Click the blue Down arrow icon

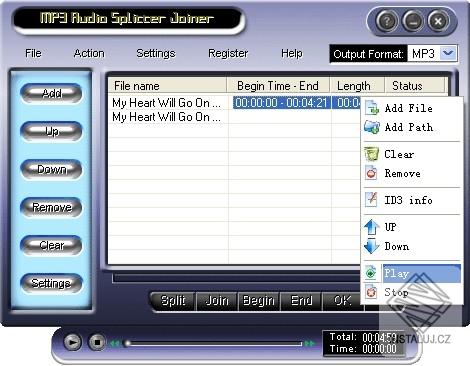(x=371, y=246)
